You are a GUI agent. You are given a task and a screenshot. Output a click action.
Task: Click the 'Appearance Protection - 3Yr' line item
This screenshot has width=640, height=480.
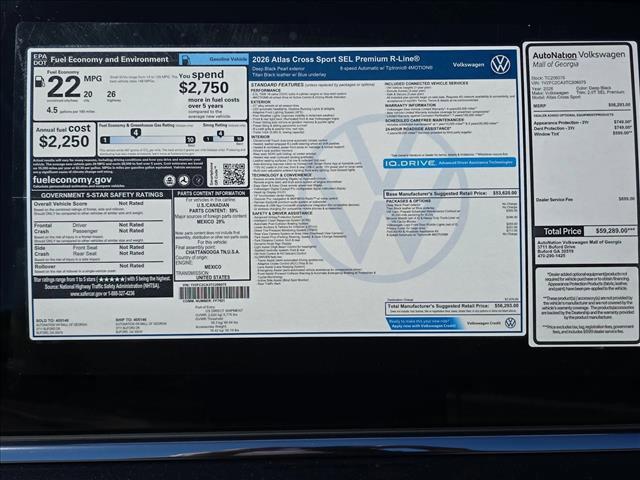582,122
